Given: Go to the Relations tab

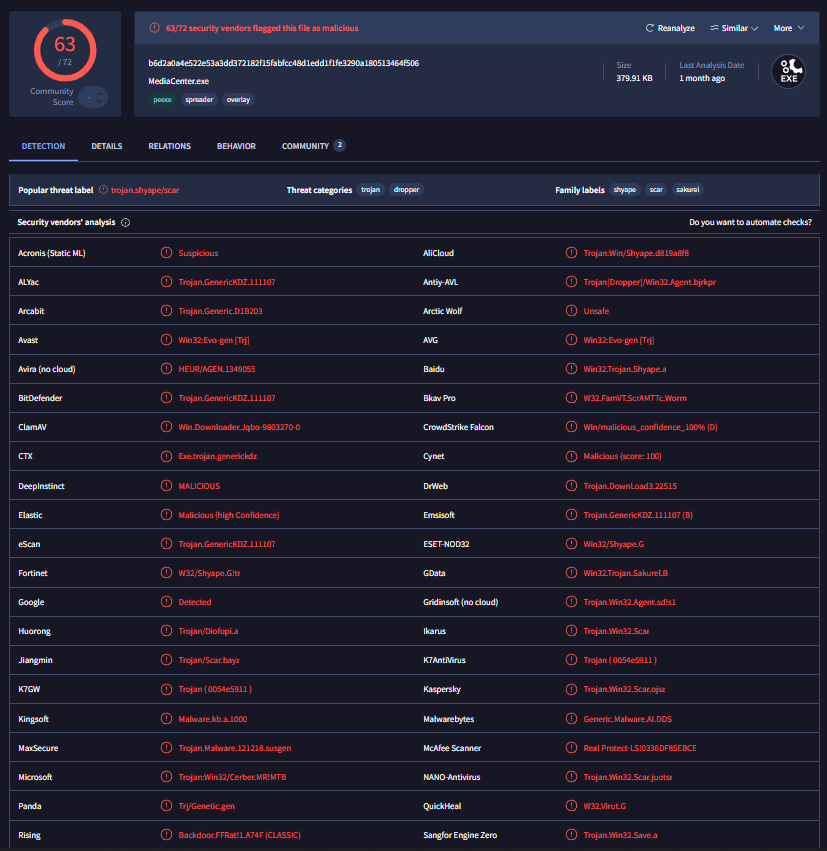Looking at the screenshot, I should point(169,146).
